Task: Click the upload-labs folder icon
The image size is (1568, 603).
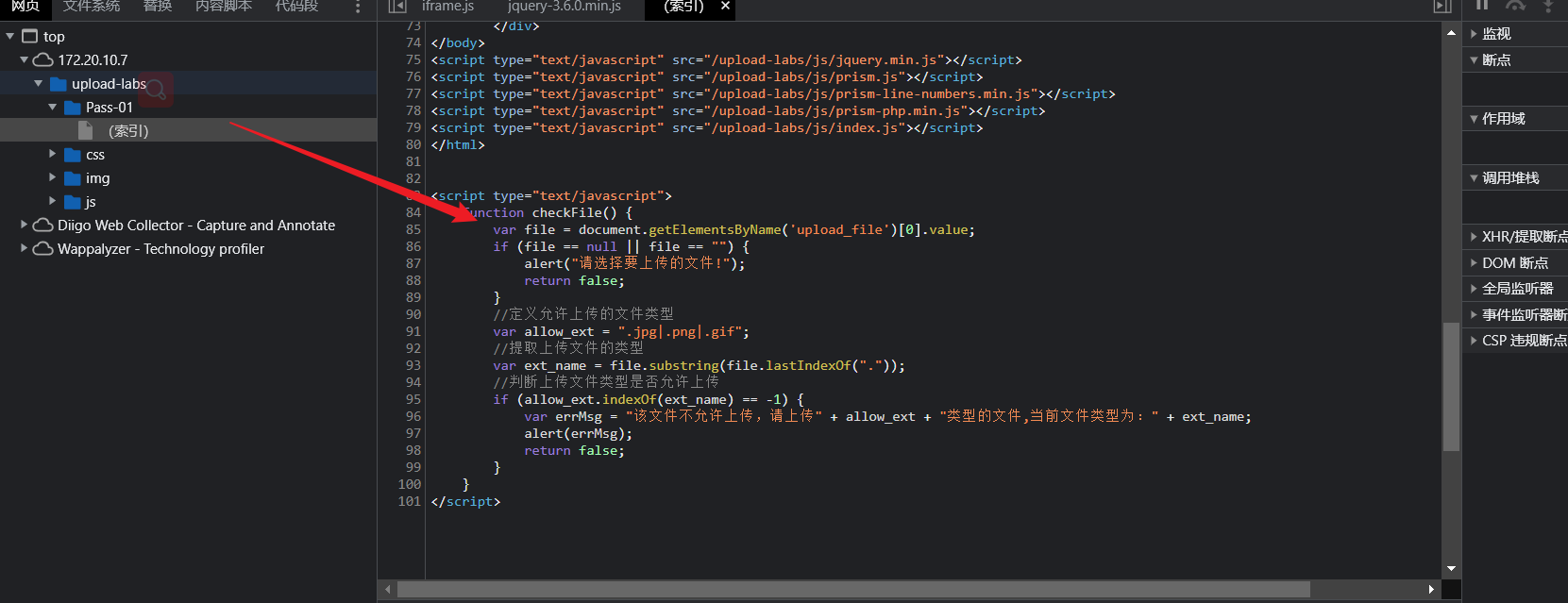Action: 59,84
